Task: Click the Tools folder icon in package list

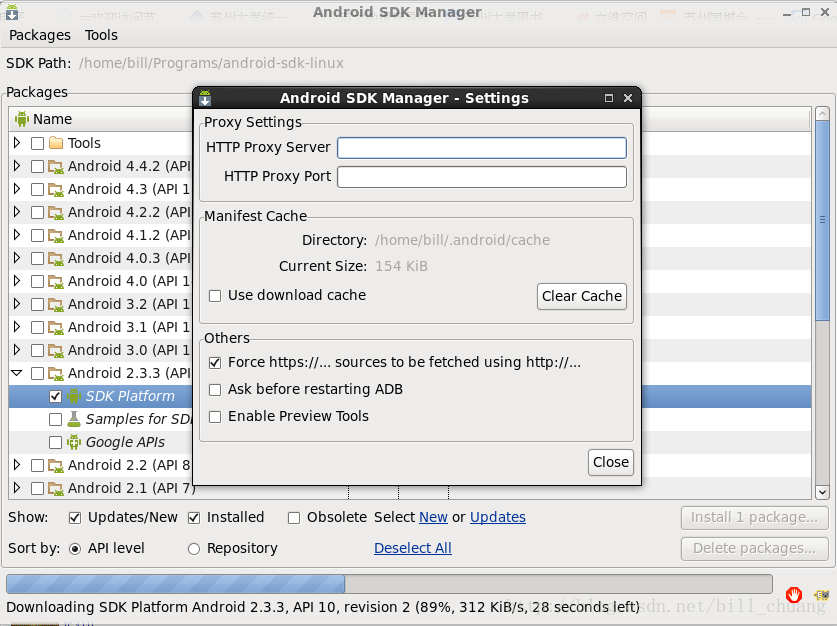Action: coord(56,143)
